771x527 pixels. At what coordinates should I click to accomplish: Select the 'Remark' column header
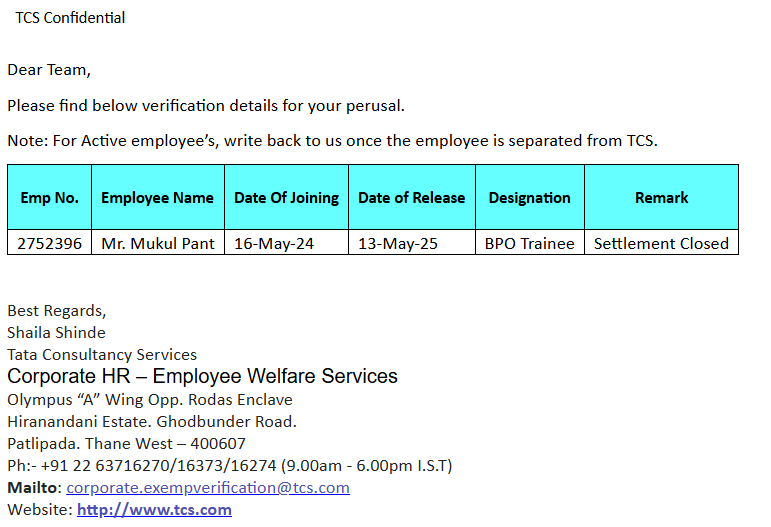pyautogui.click(x=662, y=198)
